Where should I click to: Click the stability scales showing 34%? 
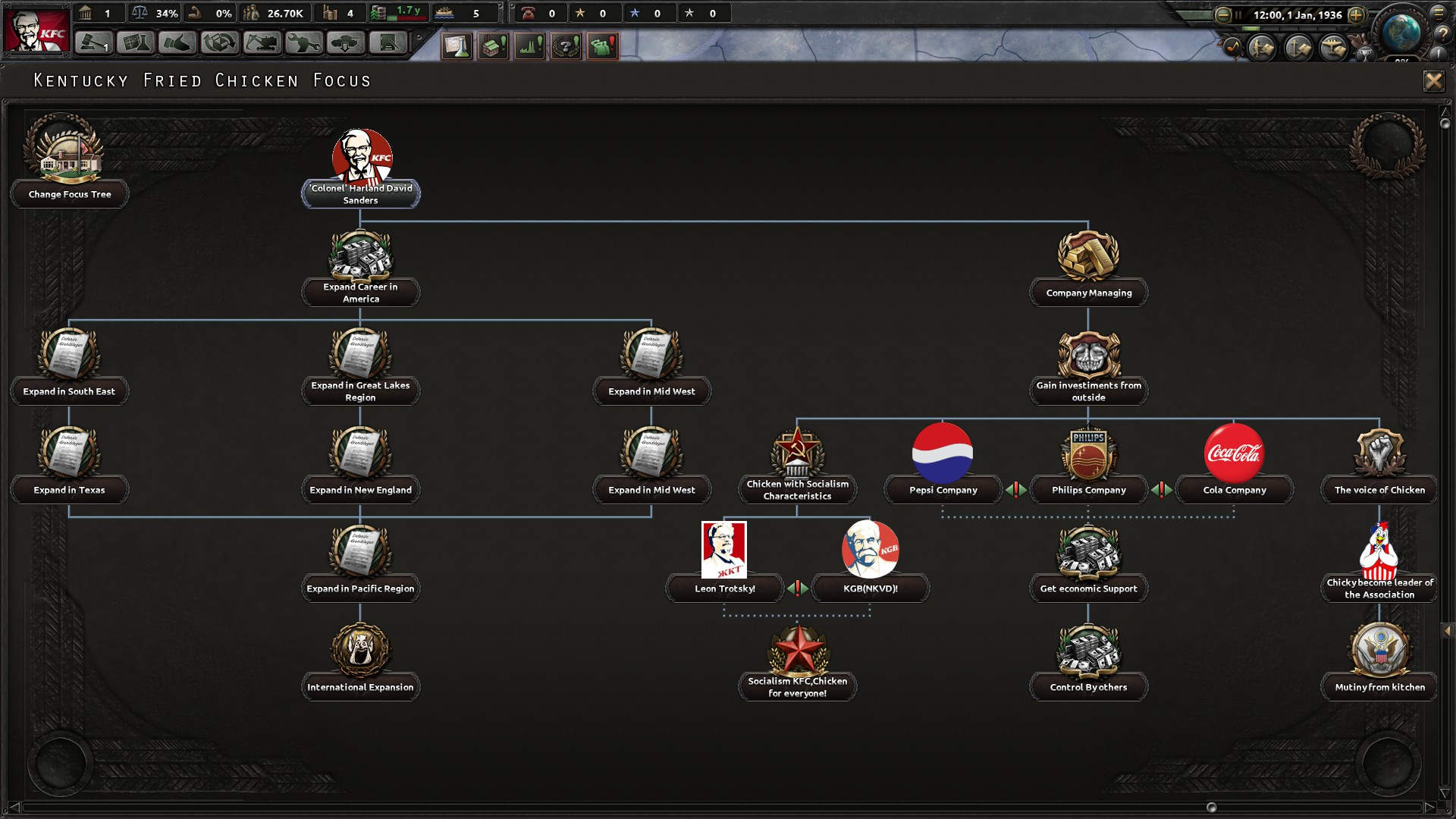[155, 13]
